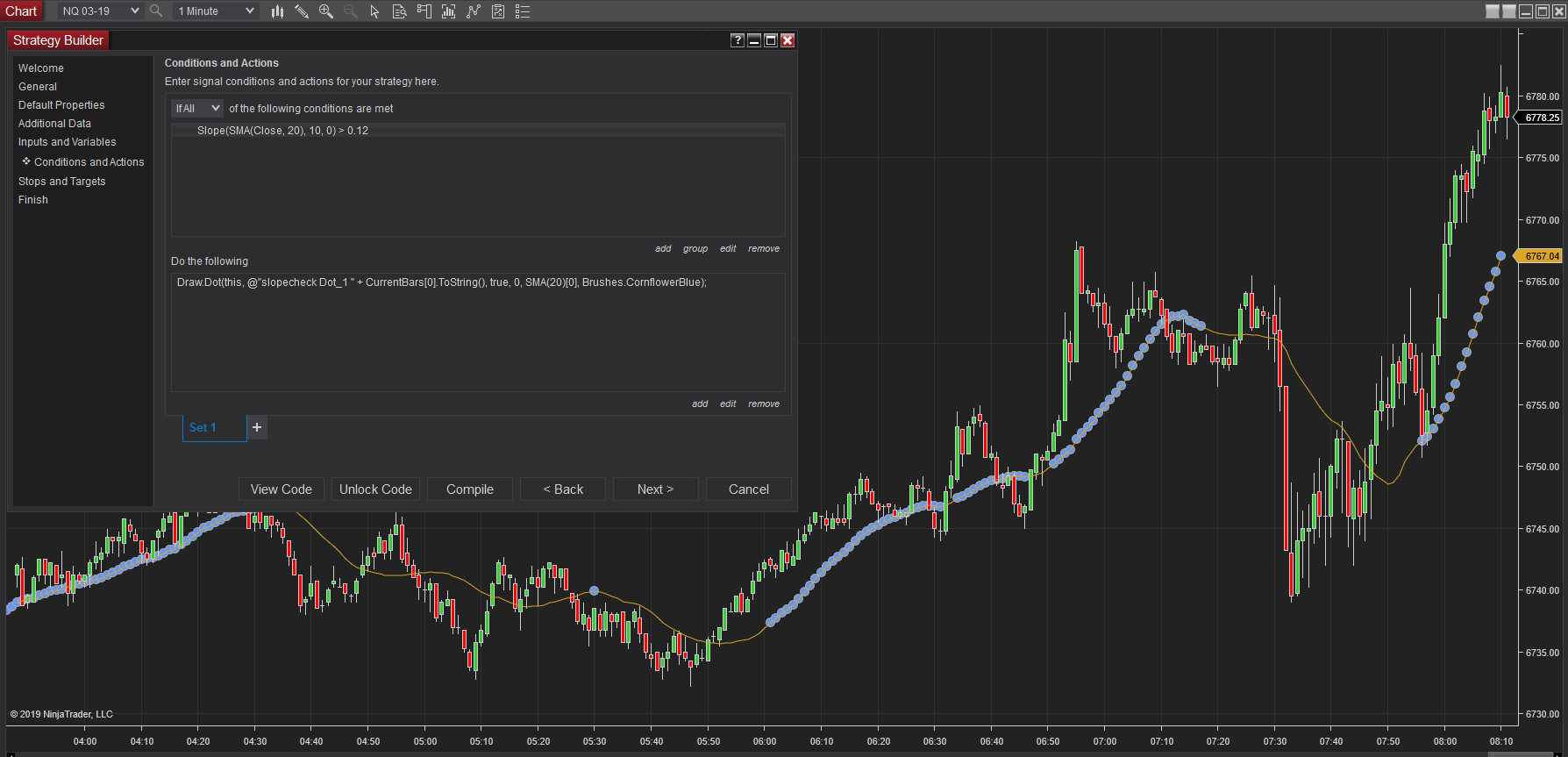Click the 06:00 time axis label

[x=765, y=741]
